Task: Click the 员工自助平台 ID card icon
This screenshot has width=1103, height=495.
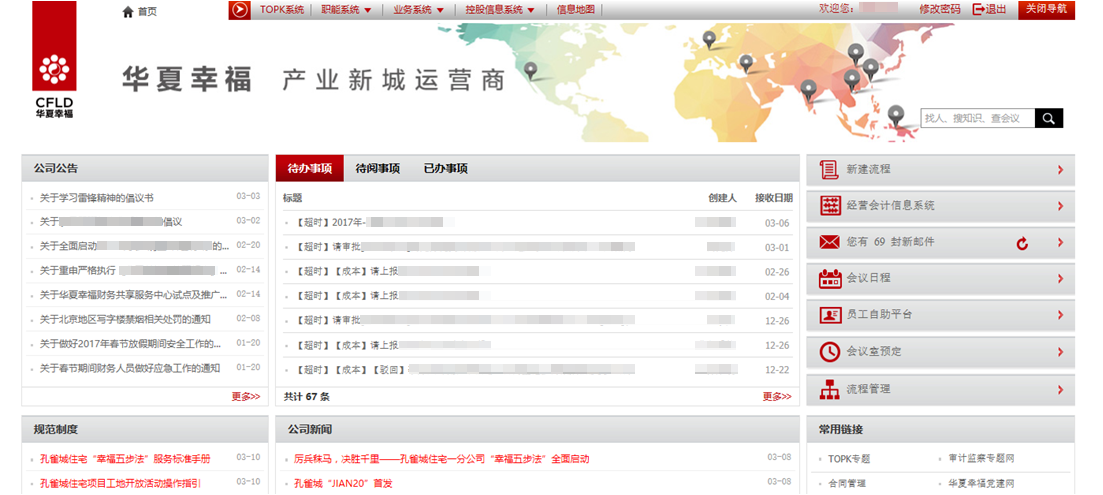Action: [x=830, y=315]
